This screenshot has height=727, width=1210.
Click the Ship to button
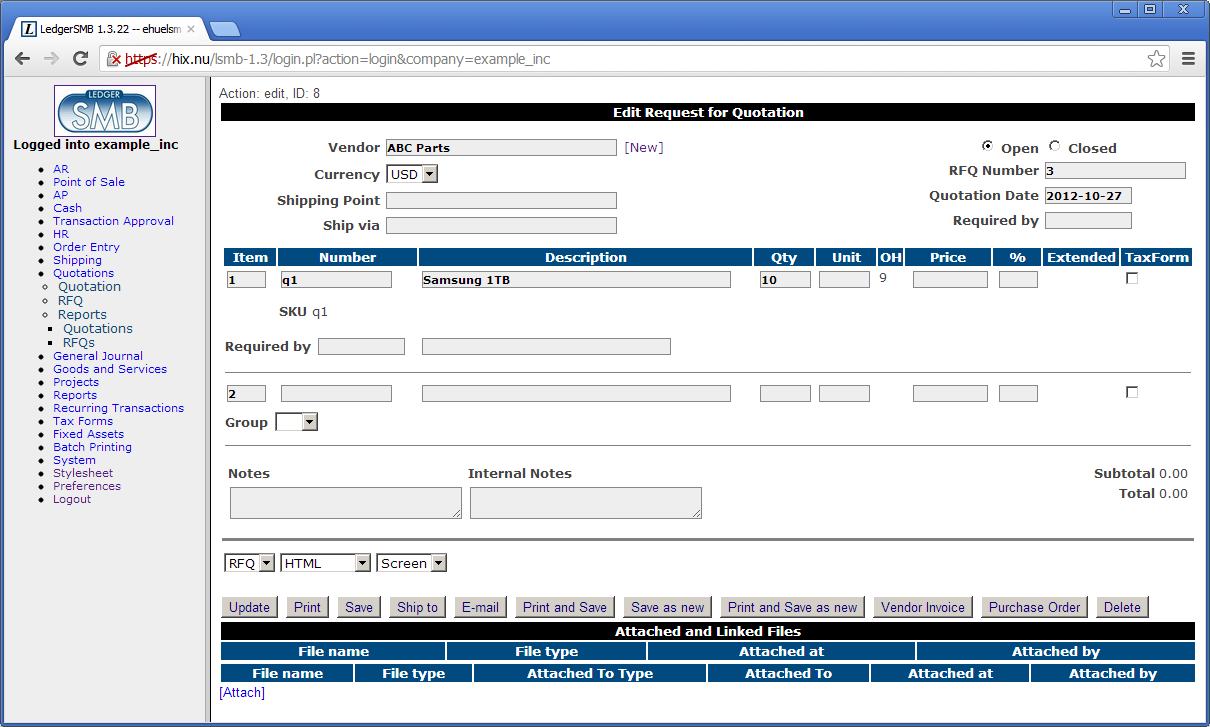(x=417, y=607)
